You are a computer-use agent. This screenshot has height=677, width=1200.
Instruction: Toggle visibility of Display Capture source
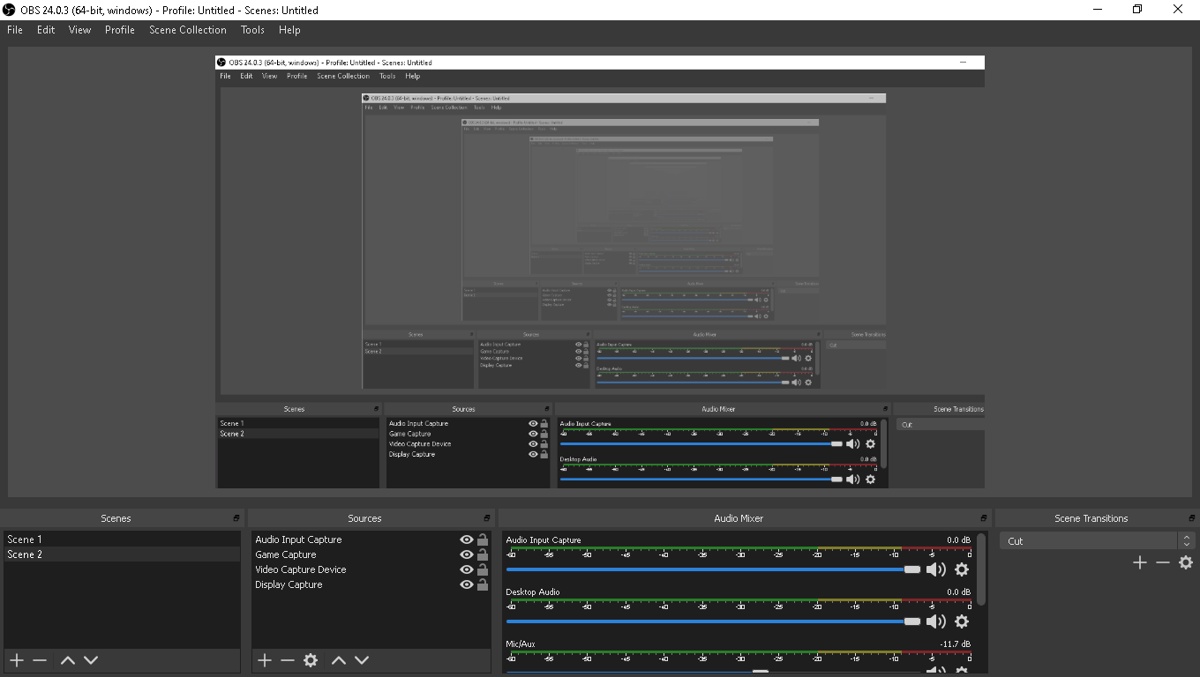[x=466, y=585]
